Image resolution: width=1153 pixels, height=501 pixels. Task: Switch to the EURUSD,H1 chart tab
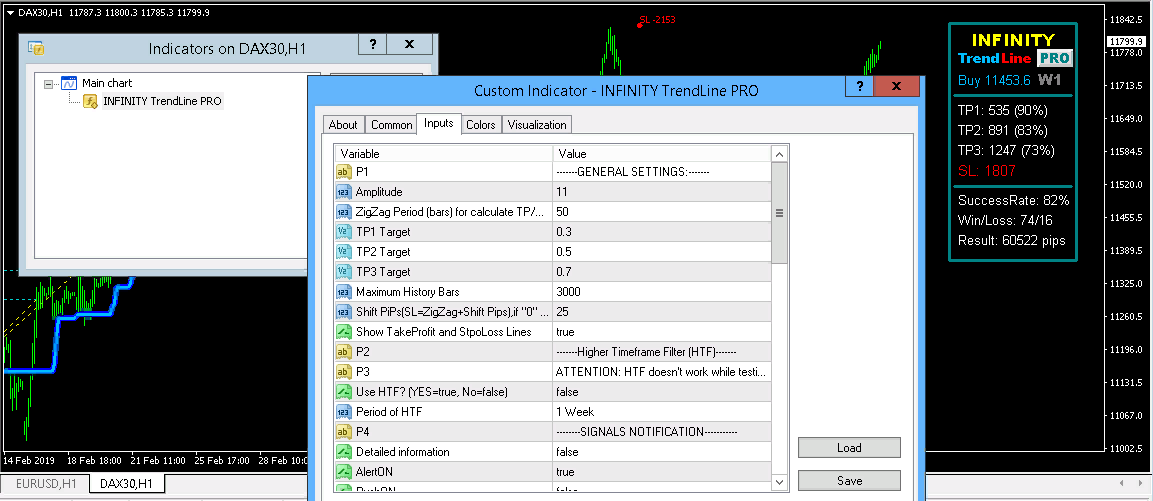tap(46, 484)
